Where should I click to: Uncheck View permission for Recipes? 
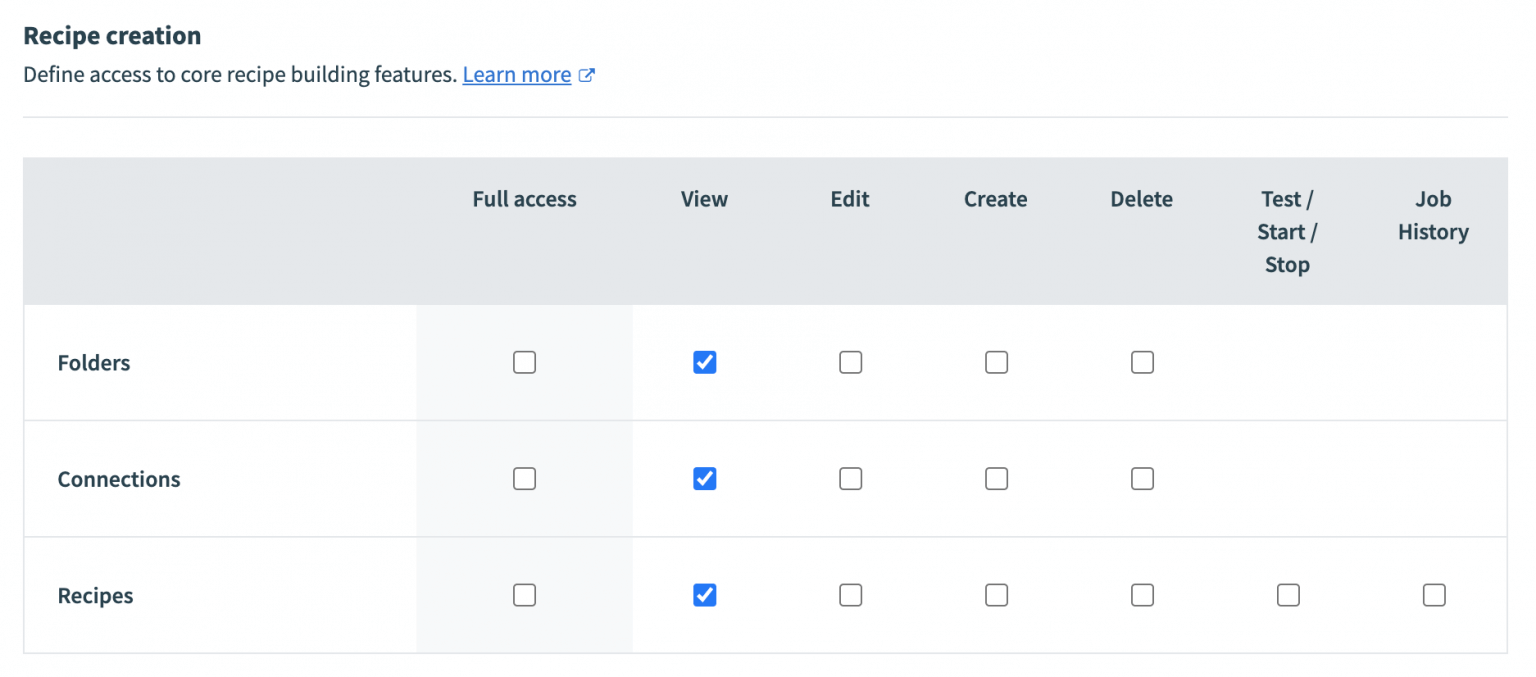click(704, 595)
